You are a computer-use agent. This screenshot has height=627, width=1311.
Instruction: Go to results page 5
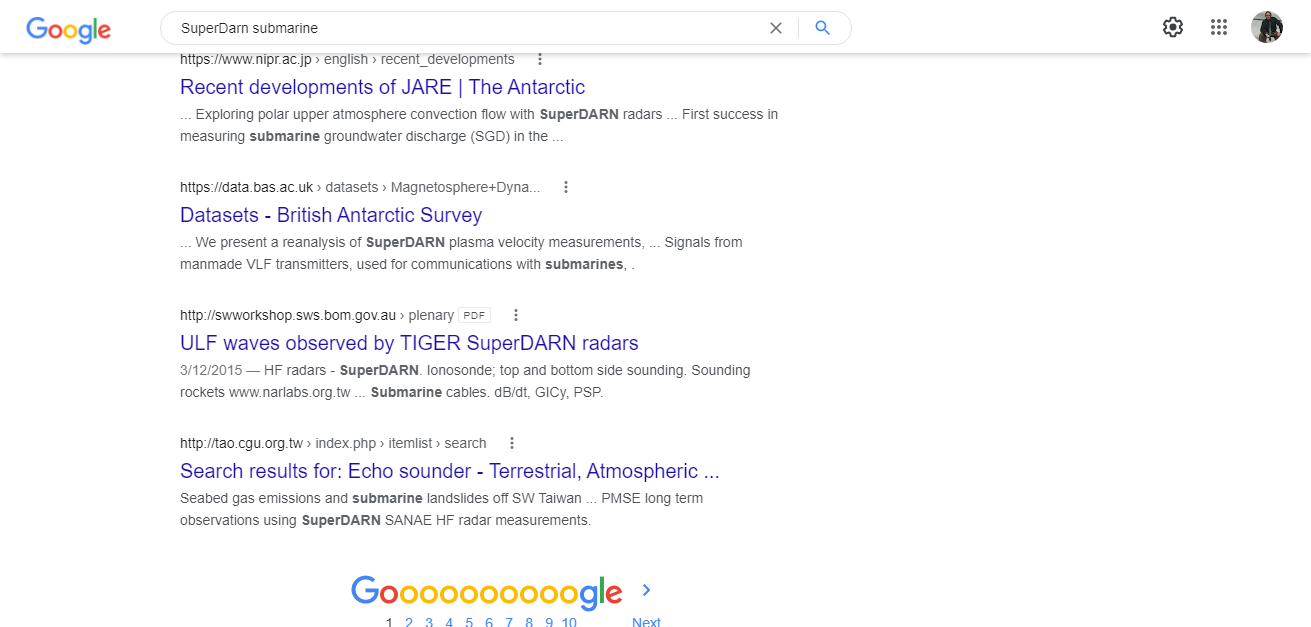coord(469,622)
